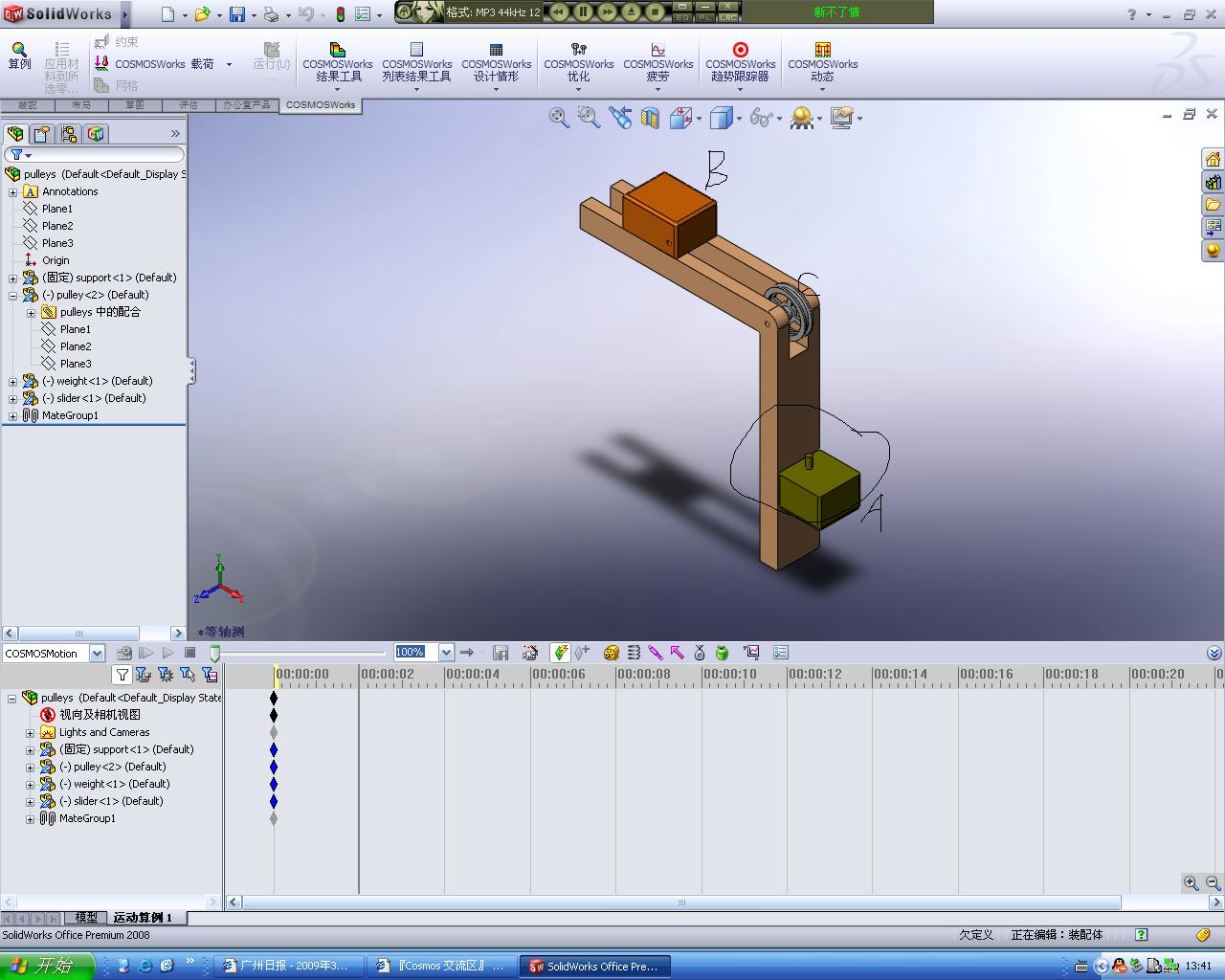Toggle filter selected in motion tree

pyautogui.click(x=188, y=675)
